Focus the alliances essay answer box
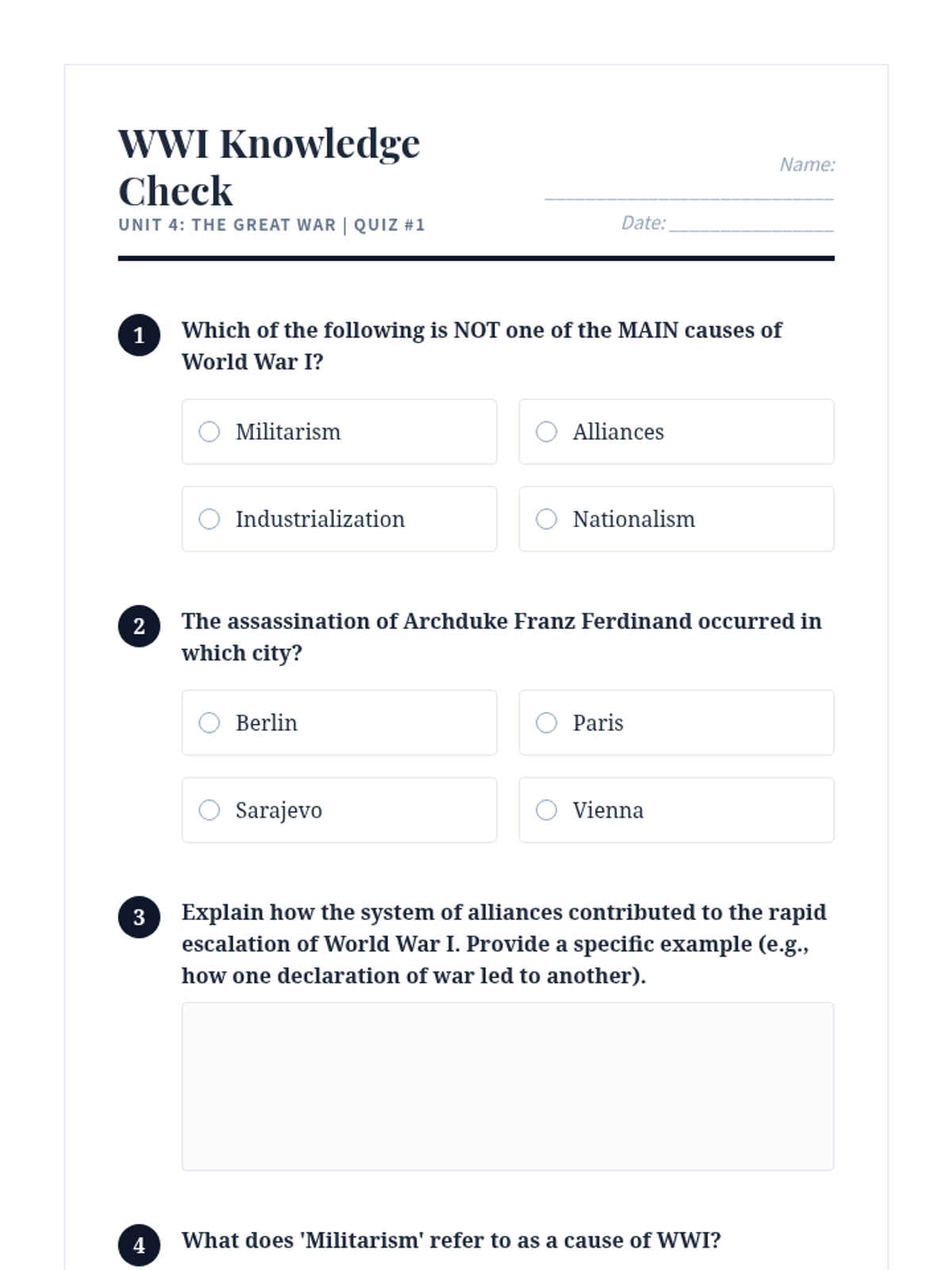The width and height of the screenshot is (952, 1270). pyautogui.click(x=508, y=1086)
